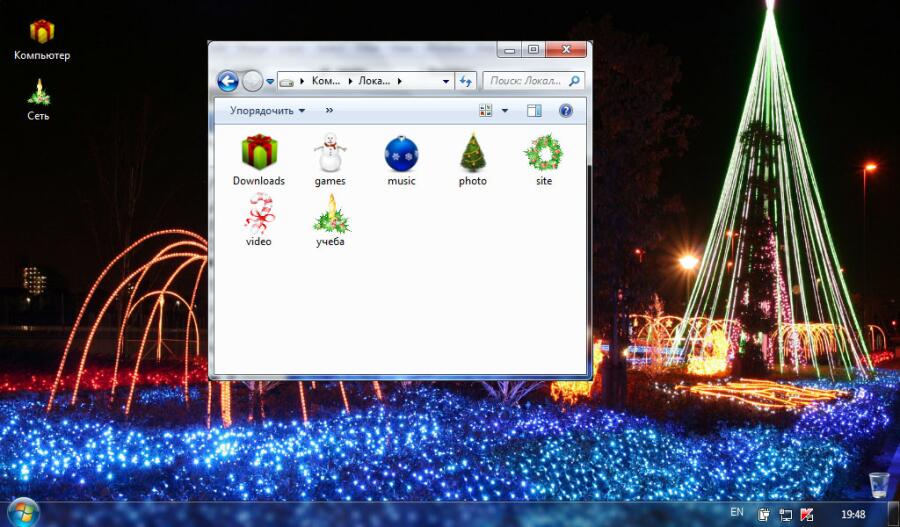Open the site wreath folder
The image size is (900, 527).
tap(543, 153)
